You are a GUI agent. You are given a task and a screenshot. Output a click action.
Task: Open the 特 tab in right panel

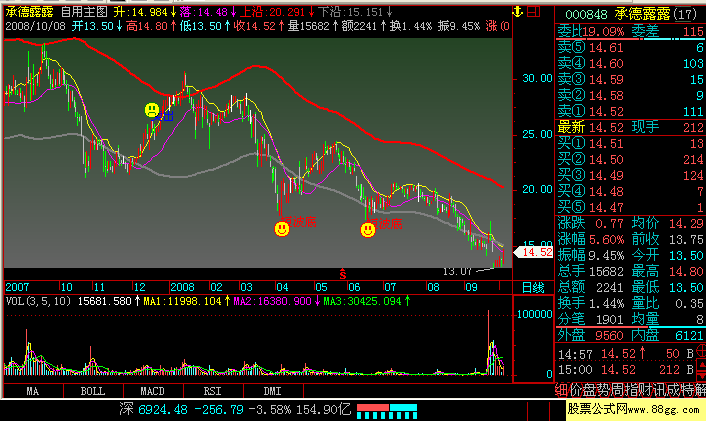click(x=688, y=390)
